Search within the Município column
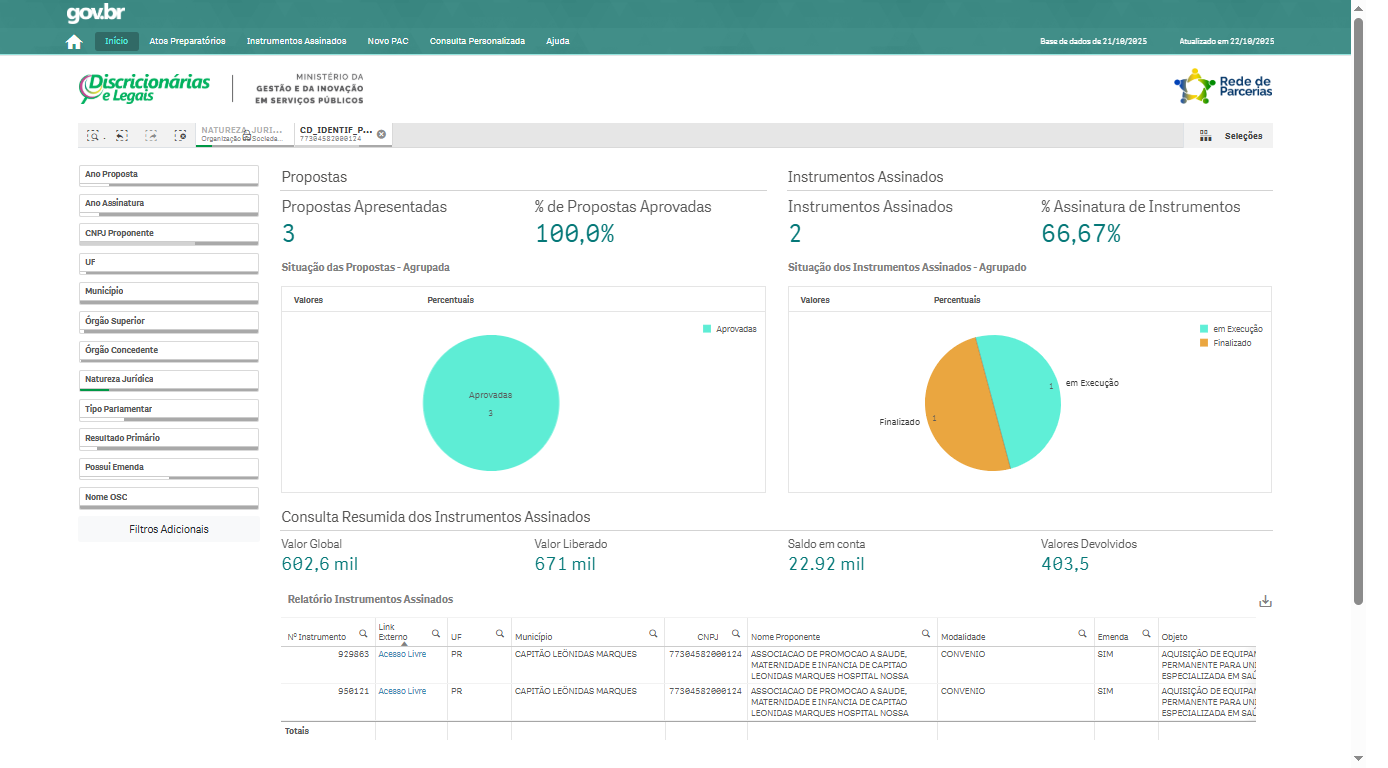The height and width of the screenshot is (768, 1388). point(653,633)
